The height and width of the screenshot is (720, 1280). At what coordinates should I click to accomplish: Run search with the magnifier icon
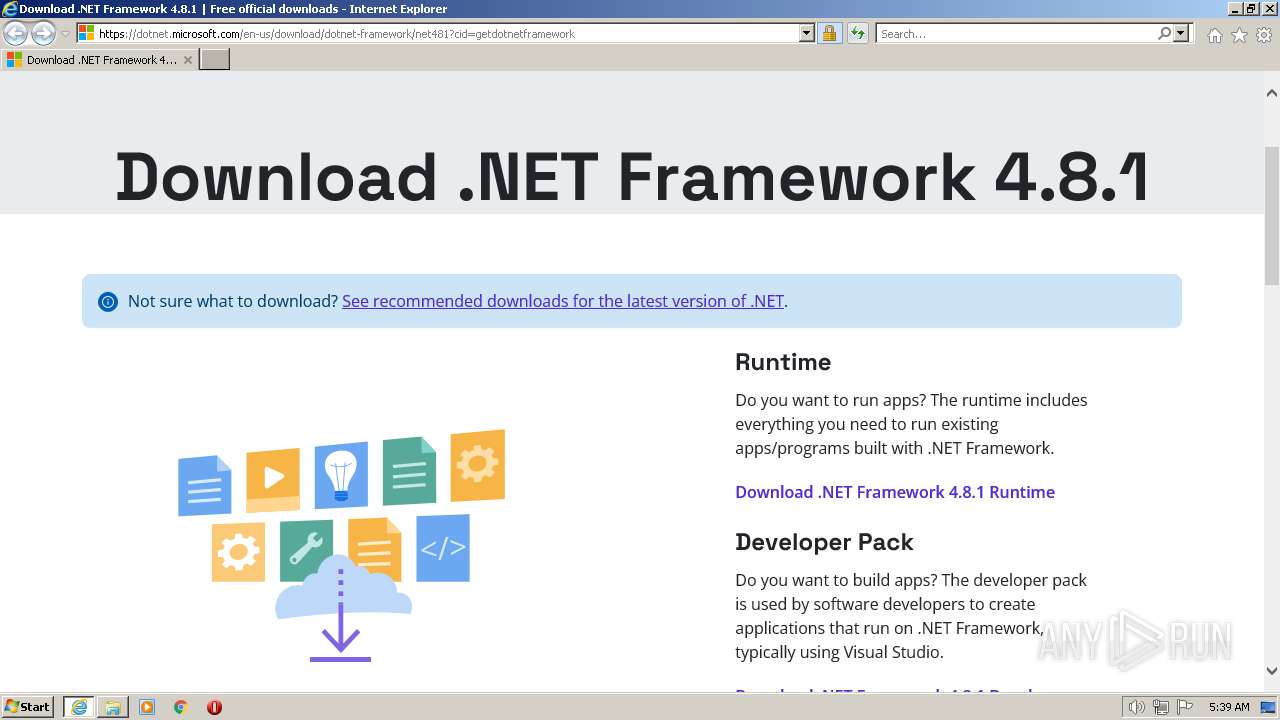point(1164,34)
